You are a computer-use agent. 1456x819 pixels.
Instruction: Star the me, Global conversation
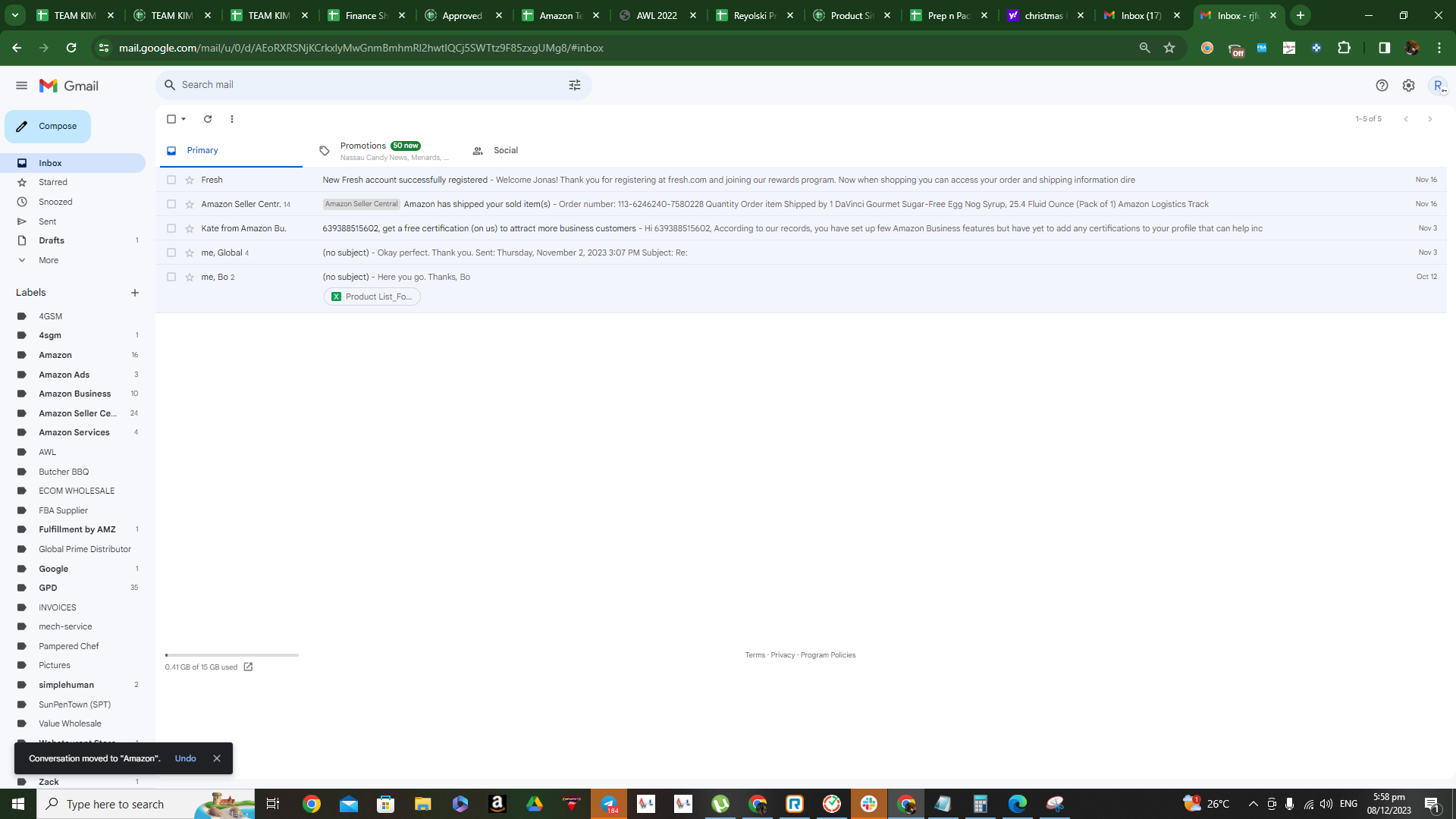(190, 253)
